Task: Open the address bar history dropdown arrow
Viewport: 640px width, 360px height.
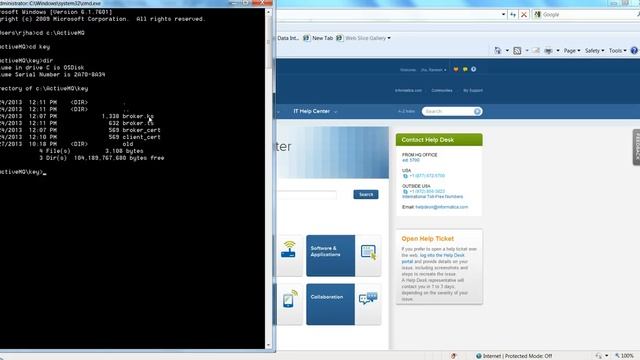Action: (x=503, y=15)
